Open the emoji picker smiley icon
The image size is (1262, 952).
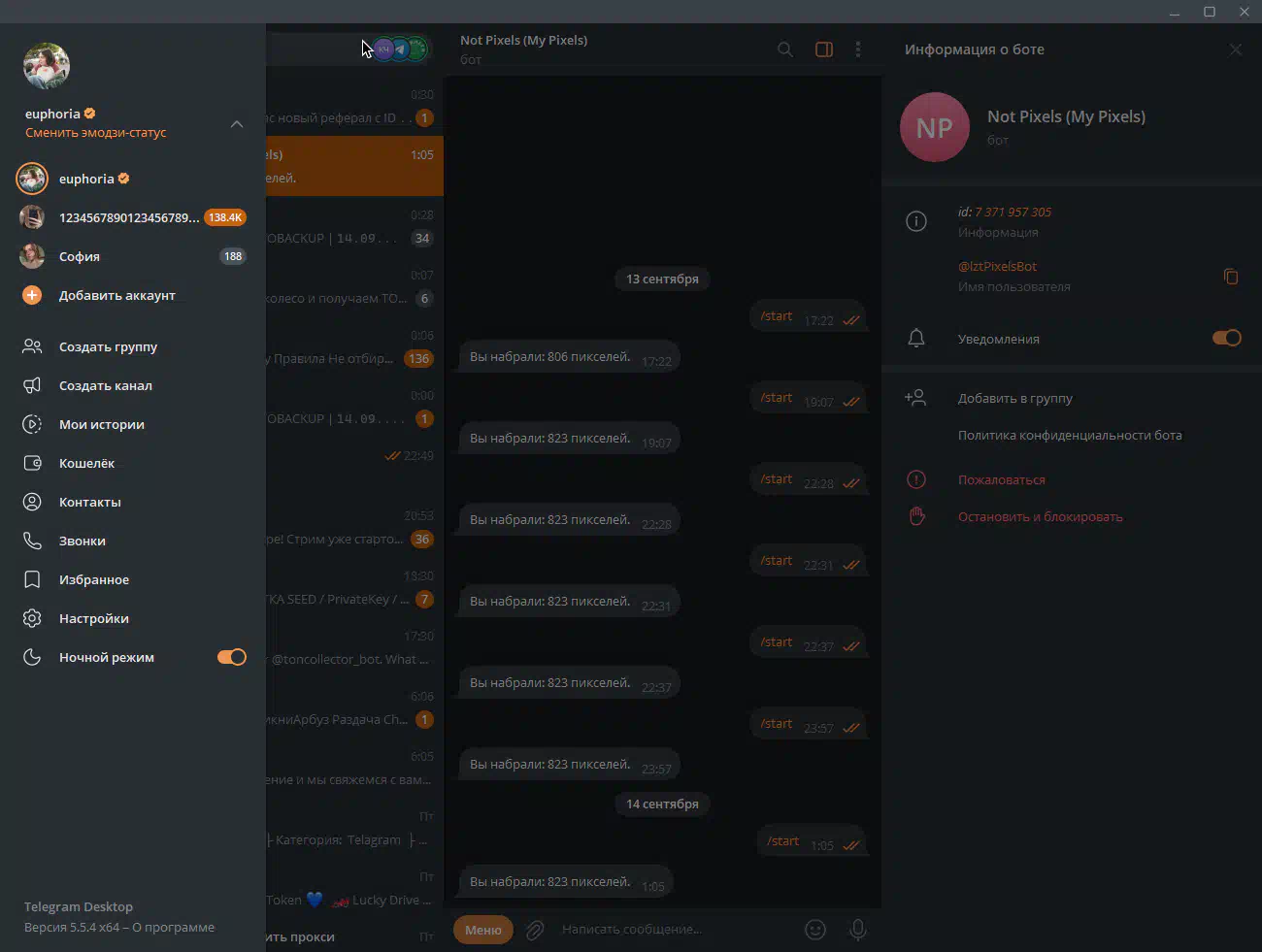click(x=815, y=930)
